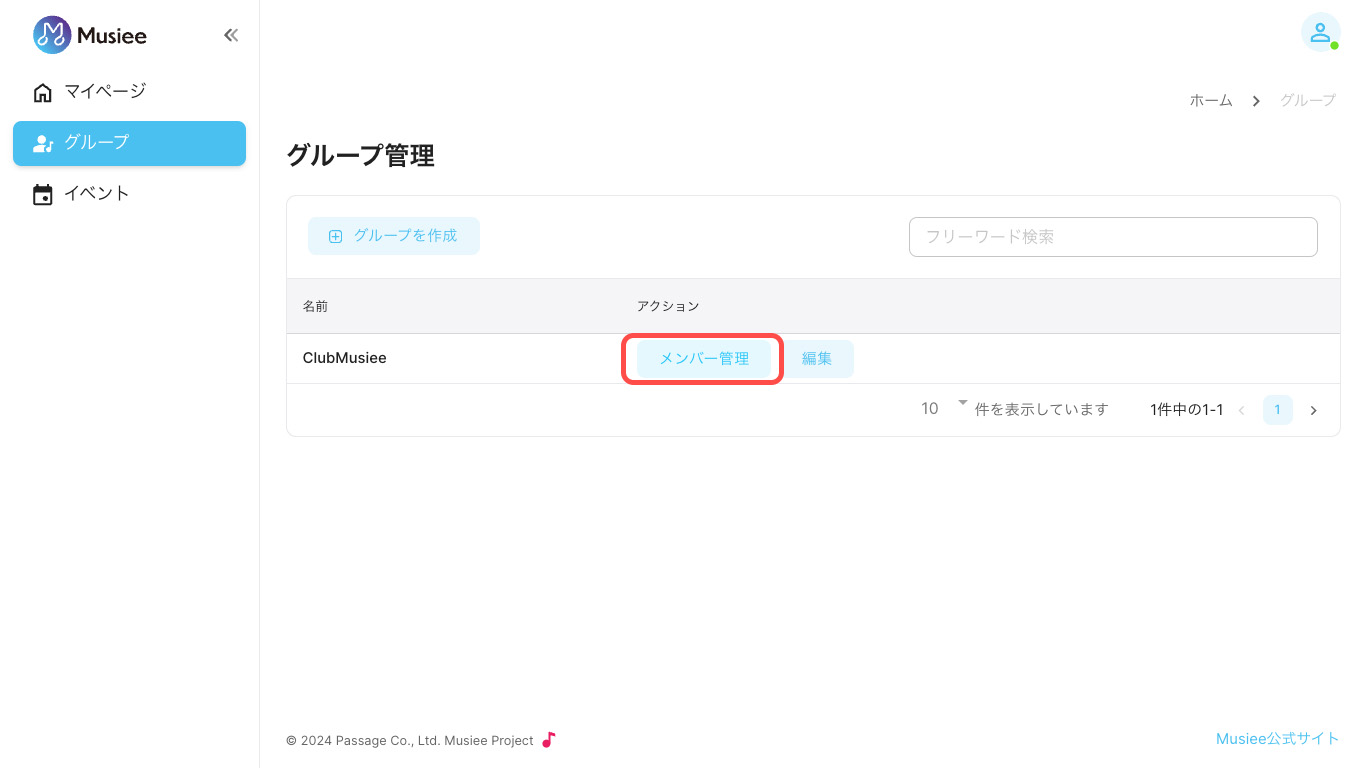Click the home icon beside マイページ
Image resolution: width=1366 pixels, height=768 pixels.
coord(42,92)
